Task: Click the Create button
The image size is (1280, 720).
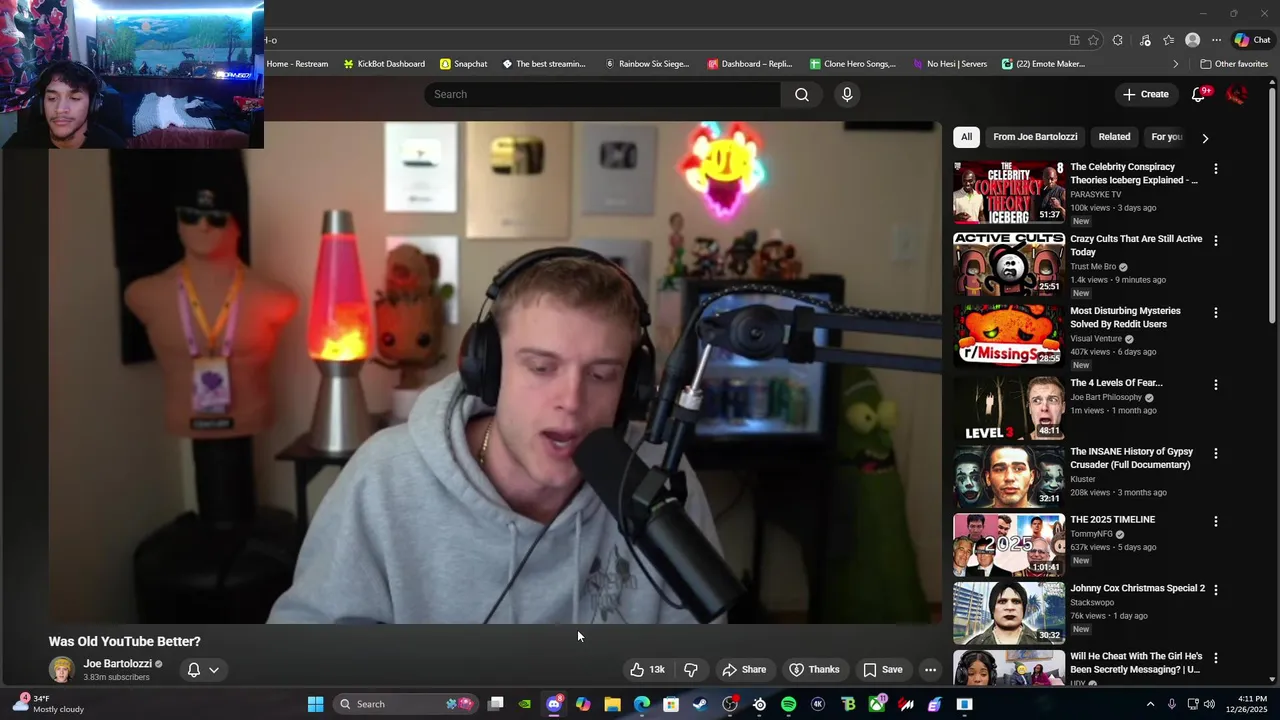Action: pos(1145,94)
